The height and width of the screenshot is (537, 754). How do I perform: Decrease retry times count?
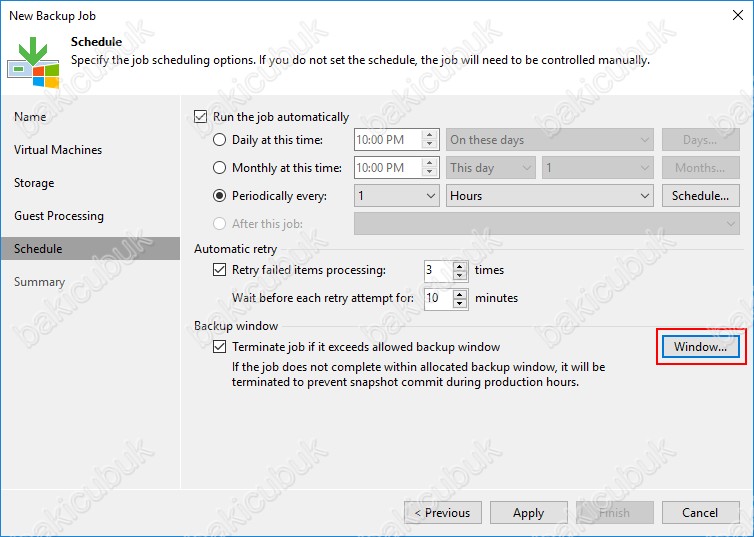460,275
